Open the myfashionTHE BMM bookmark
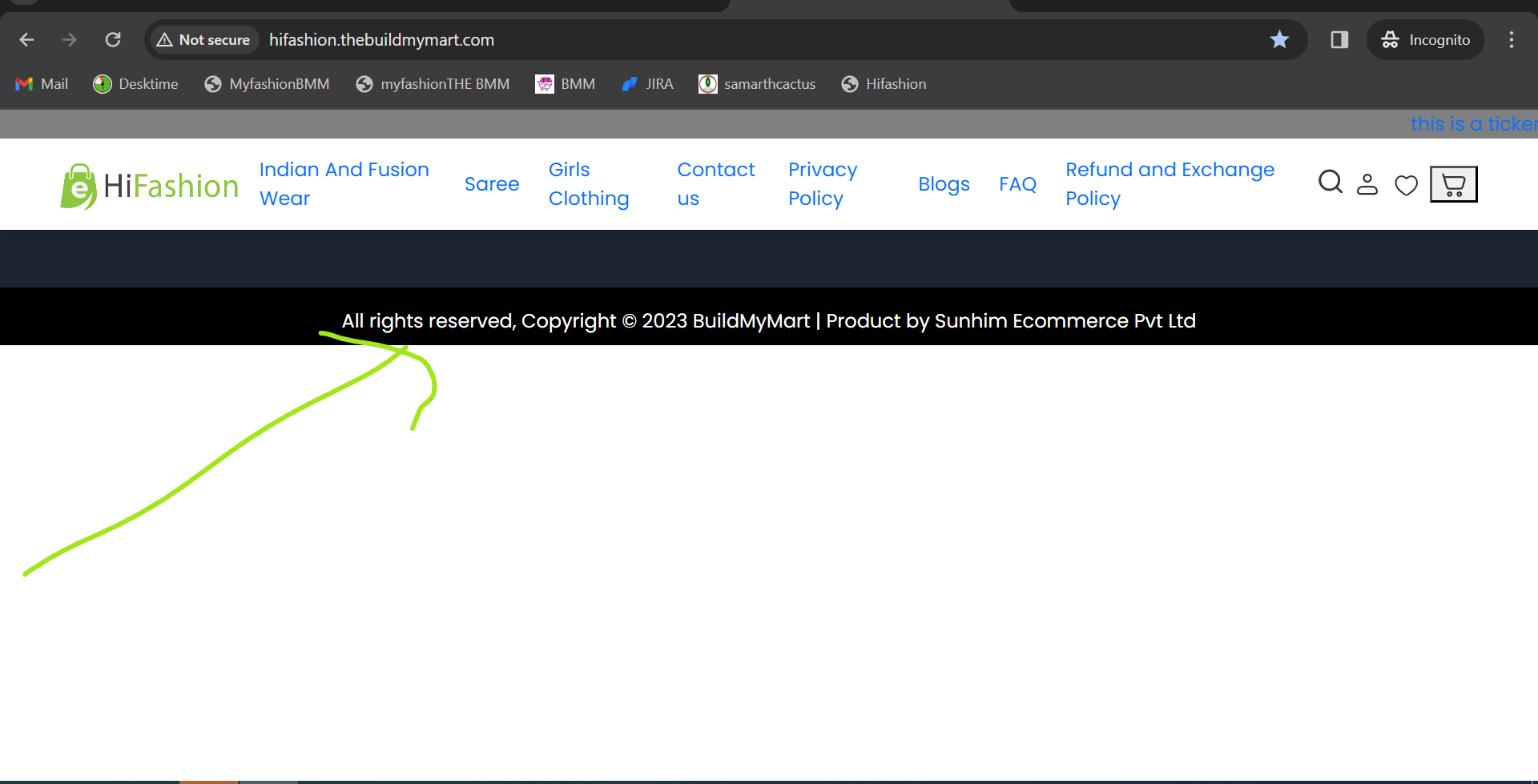Viewport: 1538px width, 784px height. 433,84
